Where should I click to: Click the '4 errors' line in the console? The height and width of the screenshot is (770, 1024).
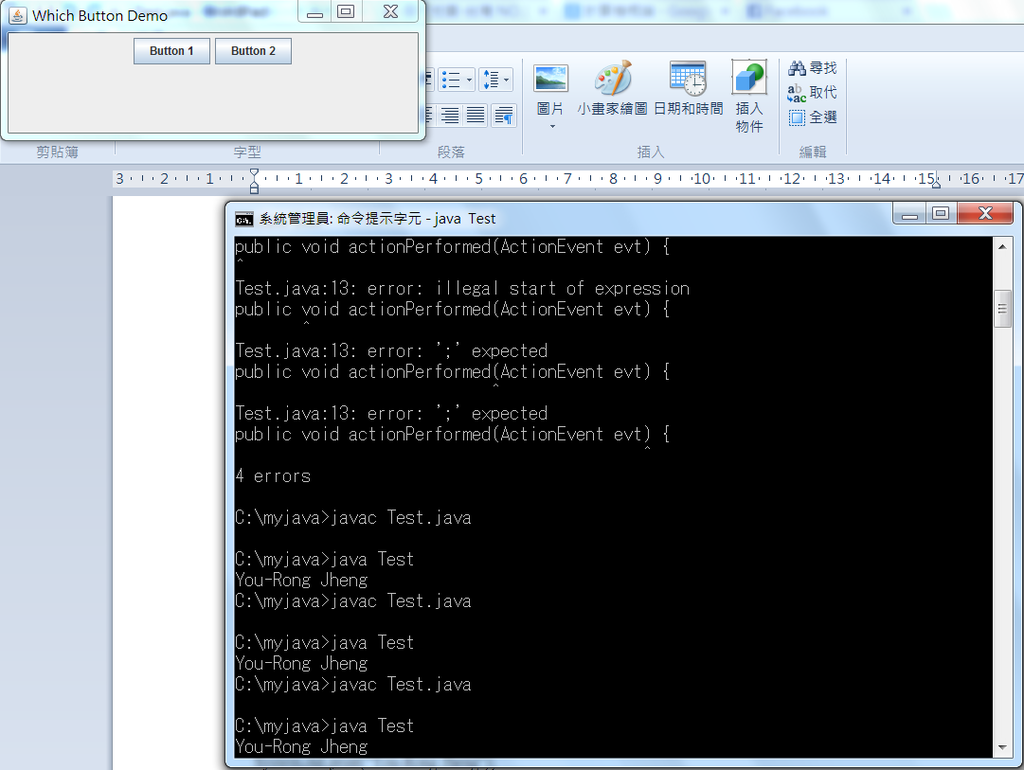(273, 476)
